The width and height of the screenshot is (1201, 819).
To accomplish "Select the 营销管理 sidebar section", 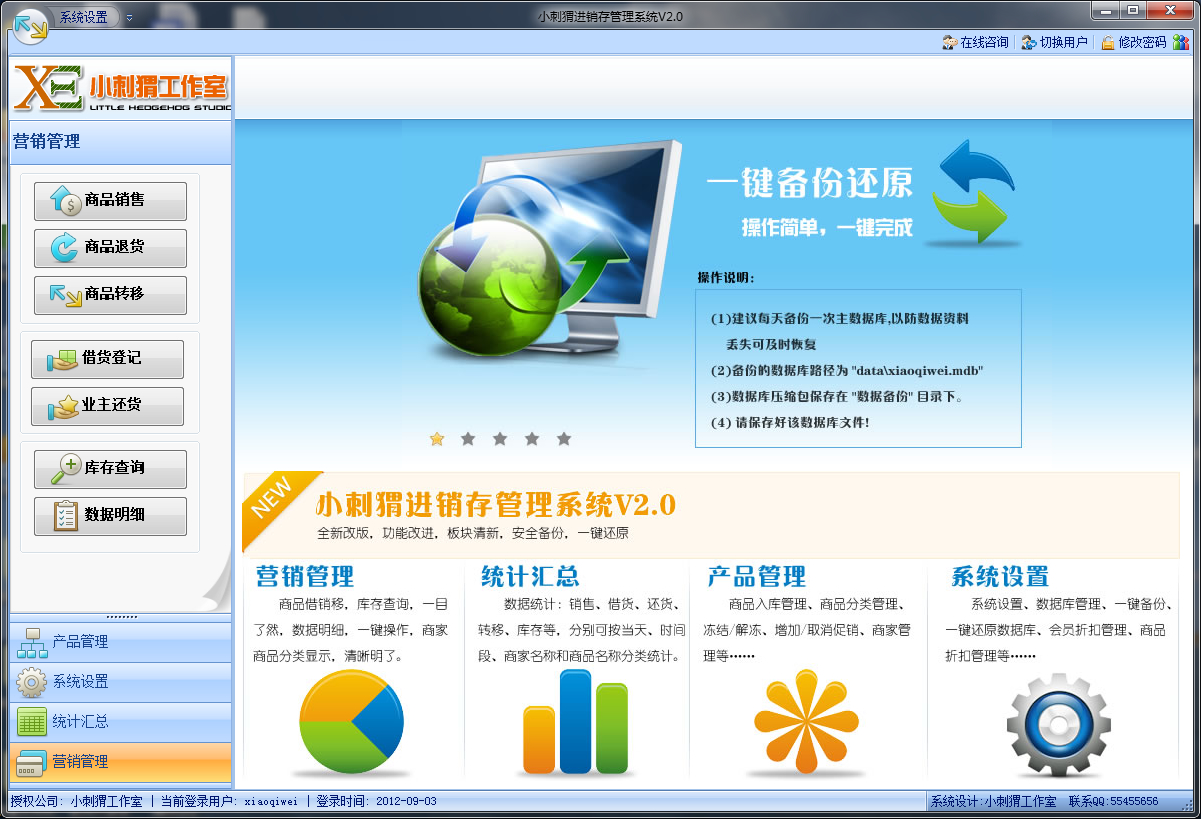I will click(x=120, y=762).
